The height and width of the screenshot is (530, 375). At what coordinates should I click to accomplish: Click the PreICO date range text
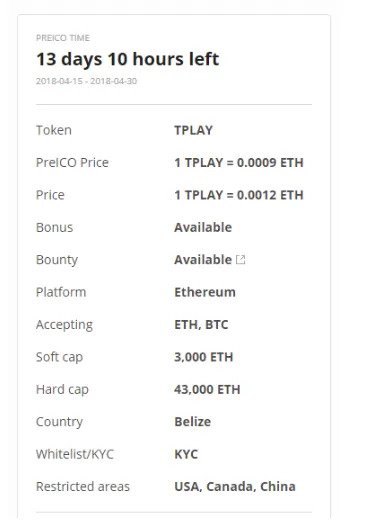tap(87, 81)
